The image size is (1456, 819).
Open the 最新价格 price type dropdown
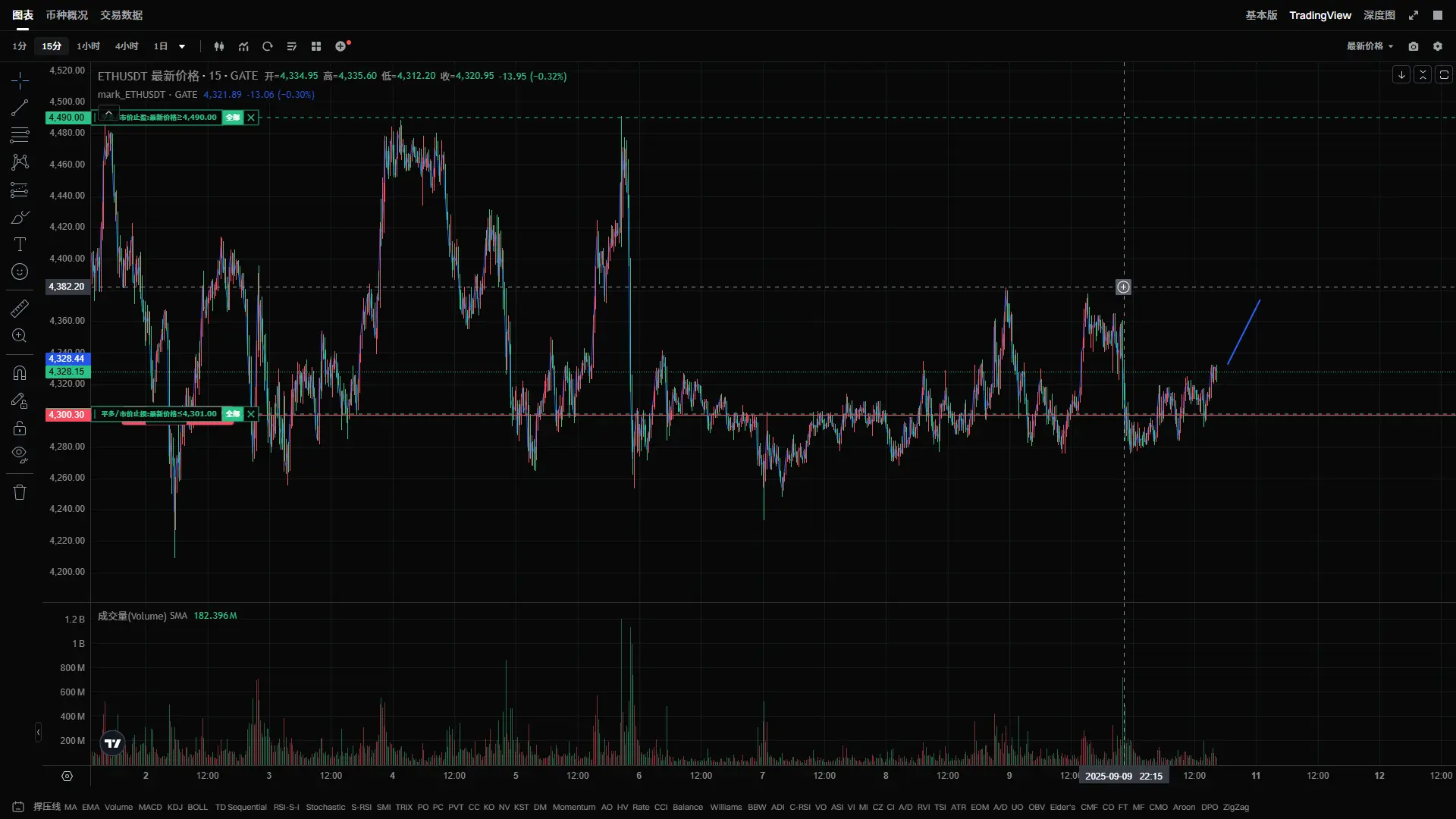click(x=1370, y=46)
